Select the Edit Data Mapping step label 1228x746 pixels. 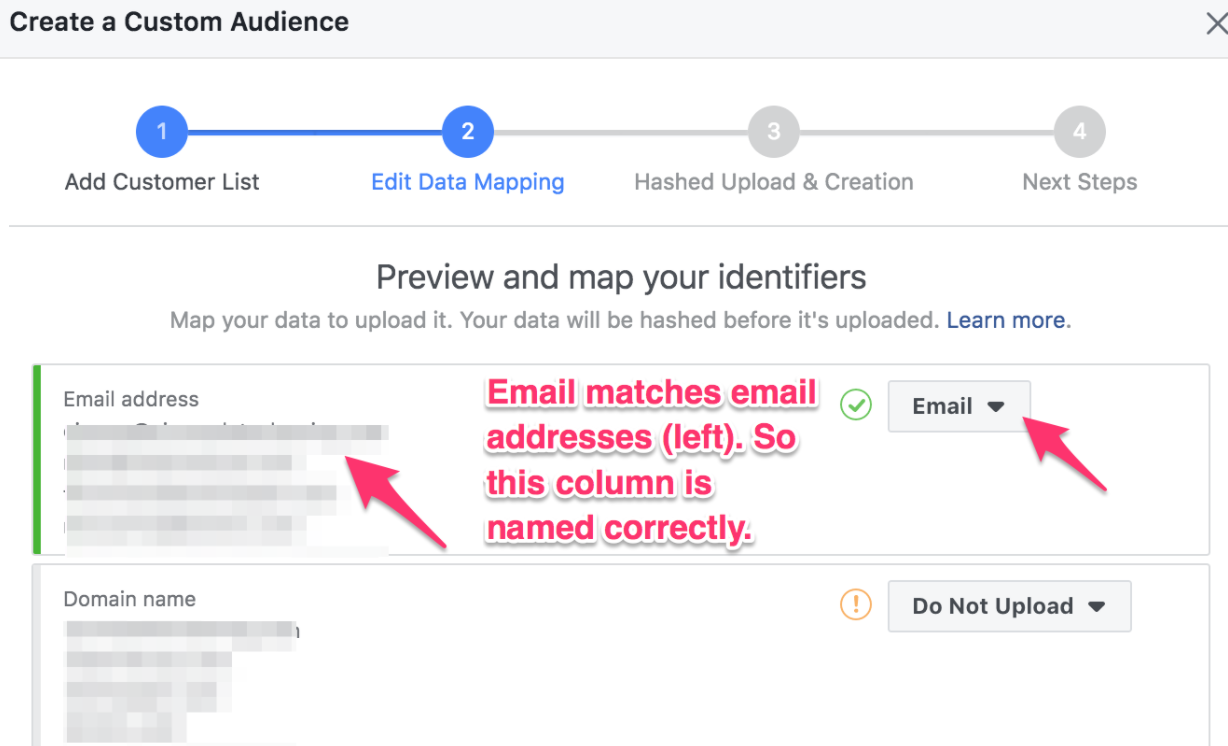(467, 182)
